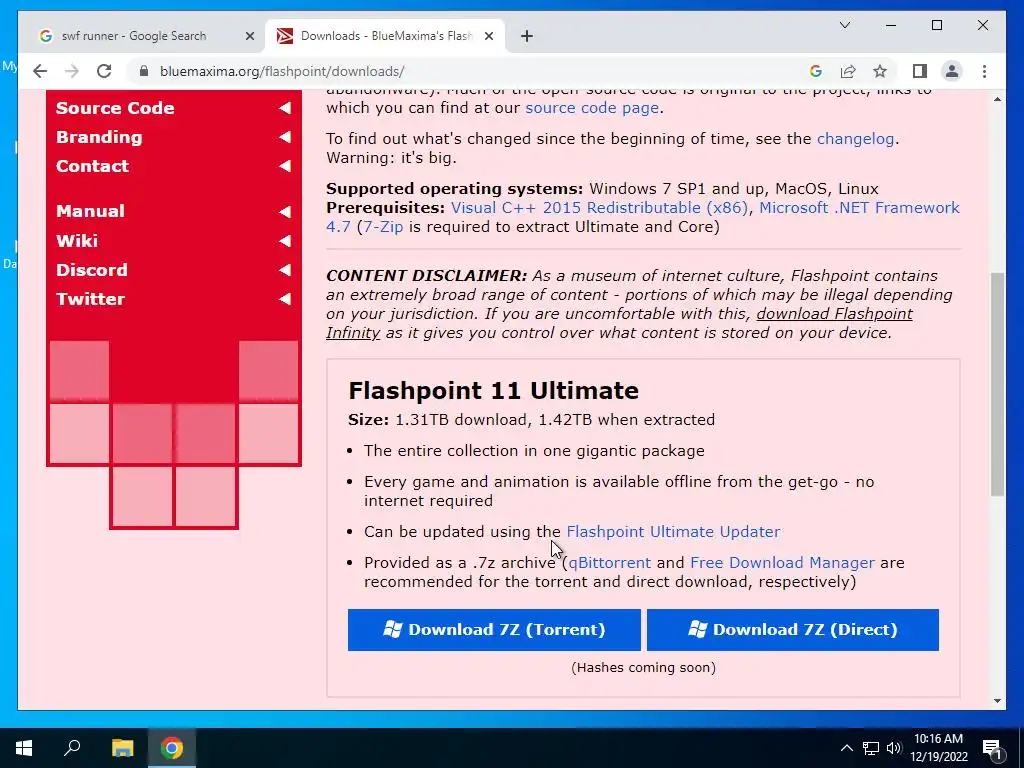Bookmark this page with the star icon
This screenshot has width=1024, height=768.
pyautogui.click(x=880, y=71)
